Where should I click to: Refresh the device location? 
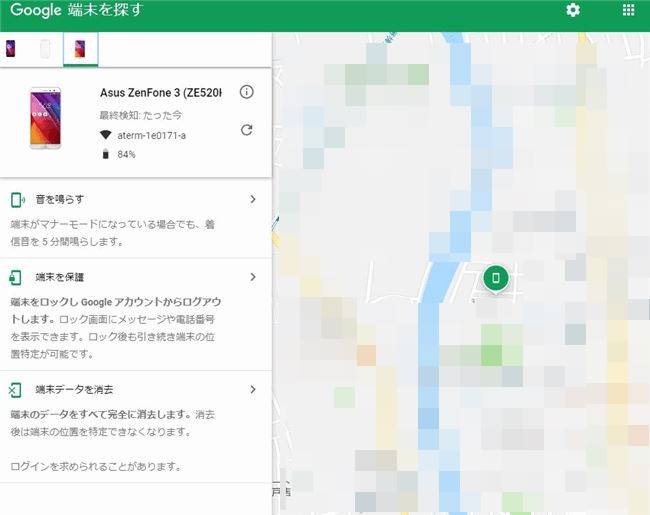tap(247, 130)
